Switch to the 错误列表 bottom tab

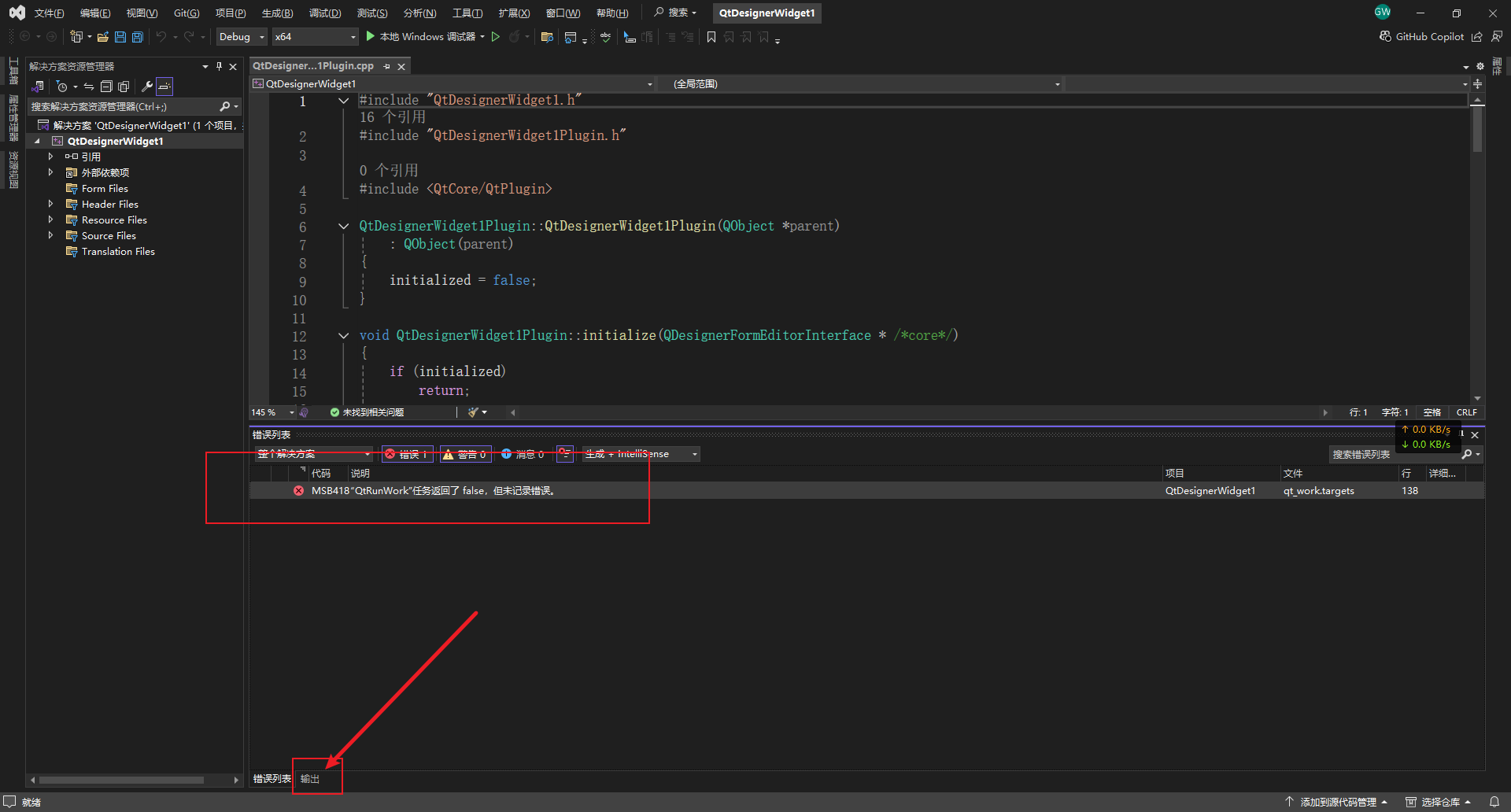click(x=272, y=779)
